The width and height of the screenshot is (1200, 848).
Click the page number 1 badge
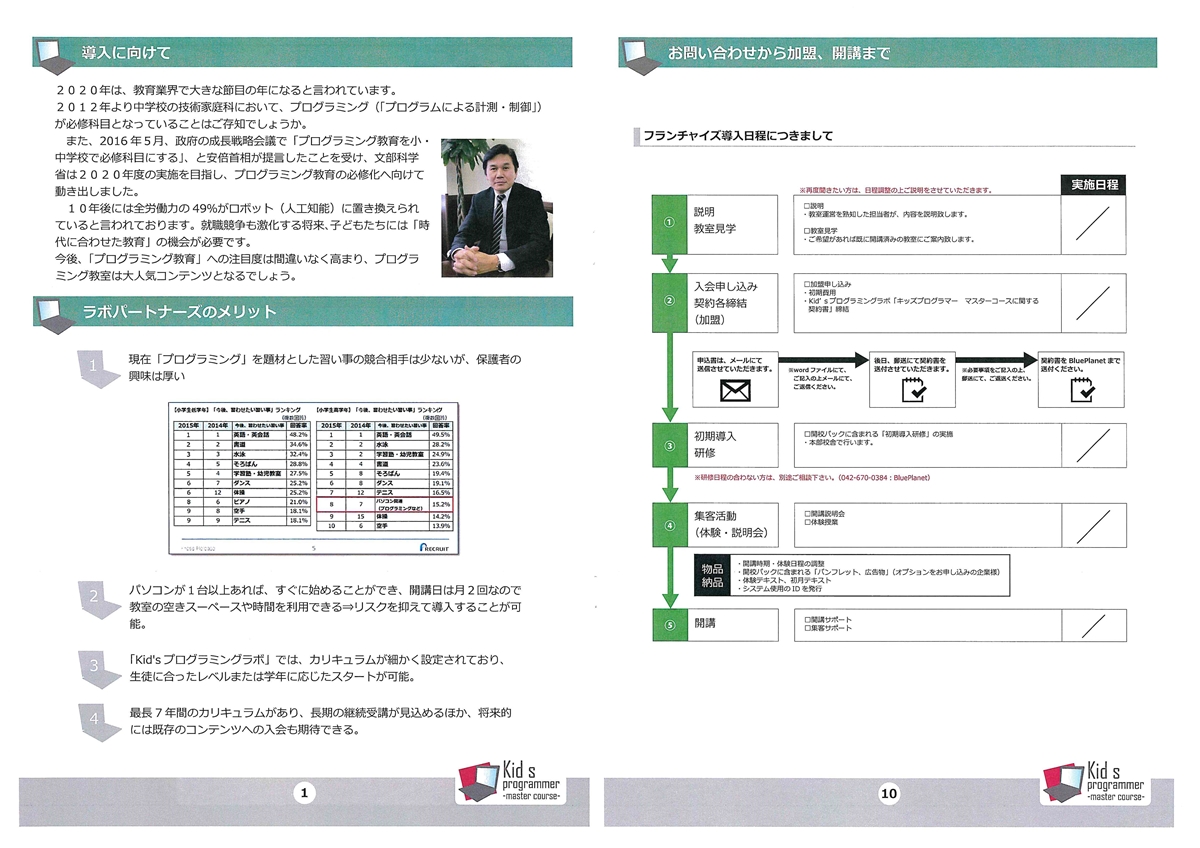pos(305,794)
